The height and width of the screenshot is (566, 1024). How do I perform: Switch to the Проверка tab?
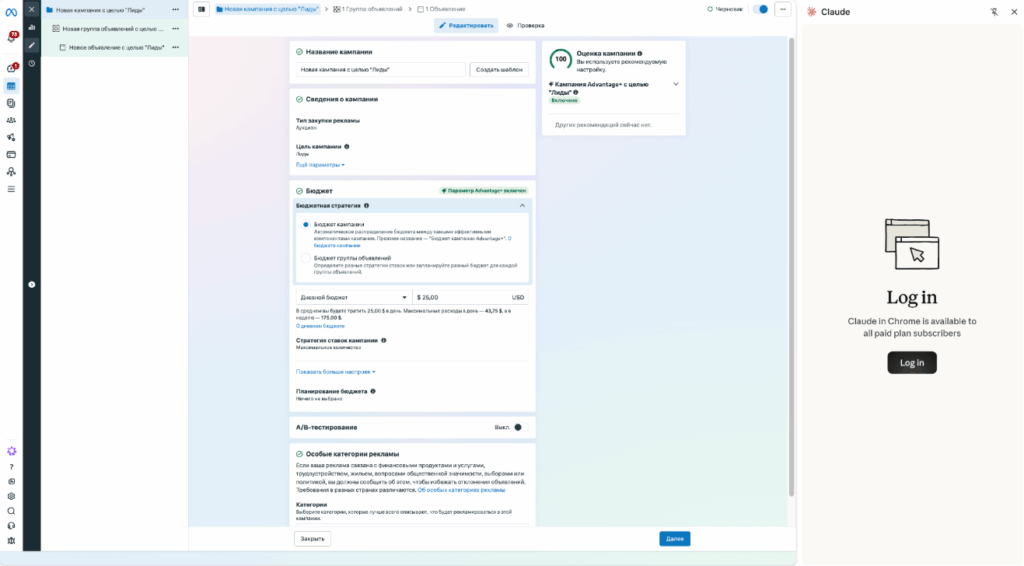(x=526, y=25)
